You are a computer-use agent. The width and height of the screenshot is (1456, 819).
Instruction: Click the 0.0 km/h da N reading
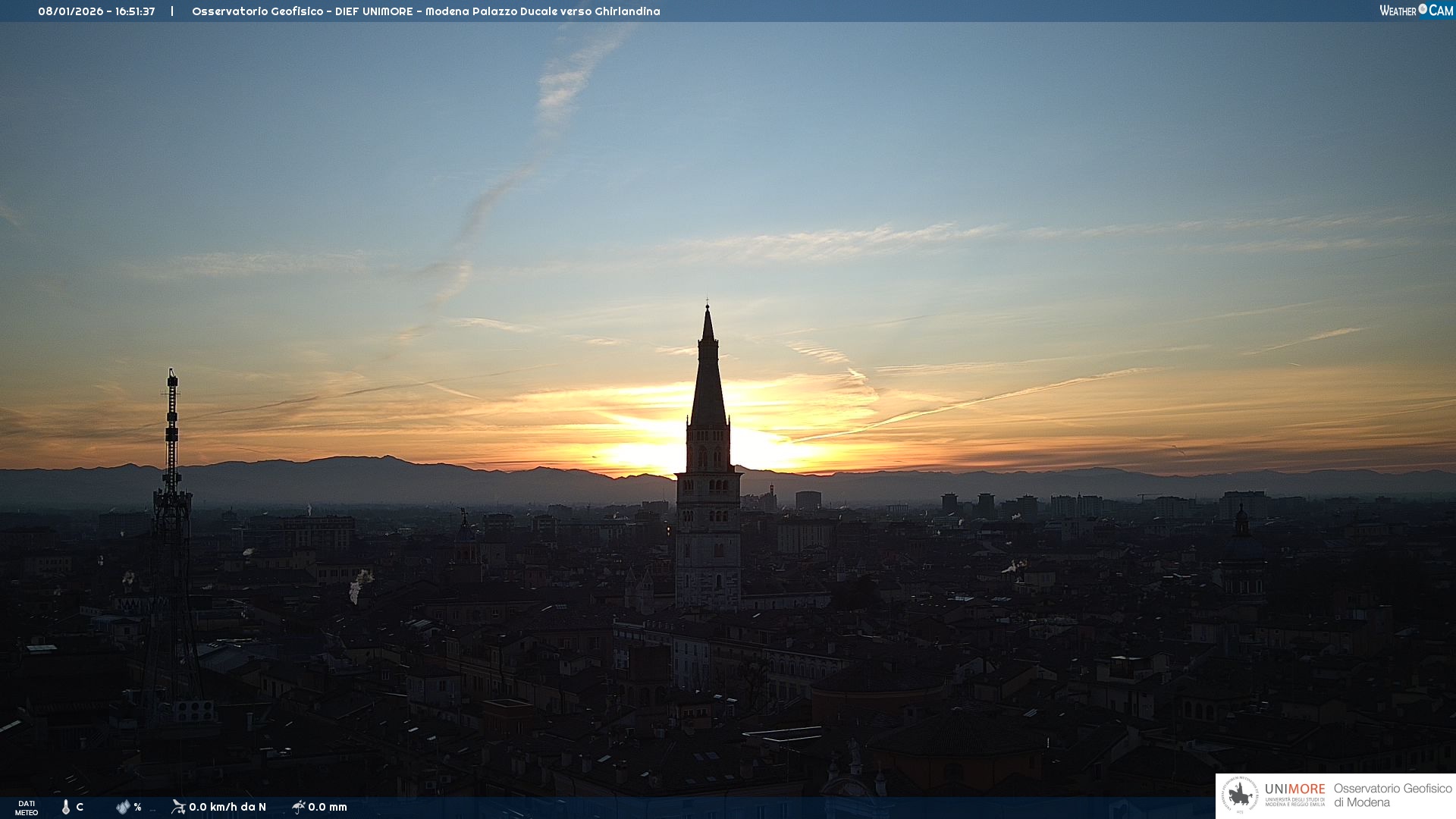[x=227, y=807]
